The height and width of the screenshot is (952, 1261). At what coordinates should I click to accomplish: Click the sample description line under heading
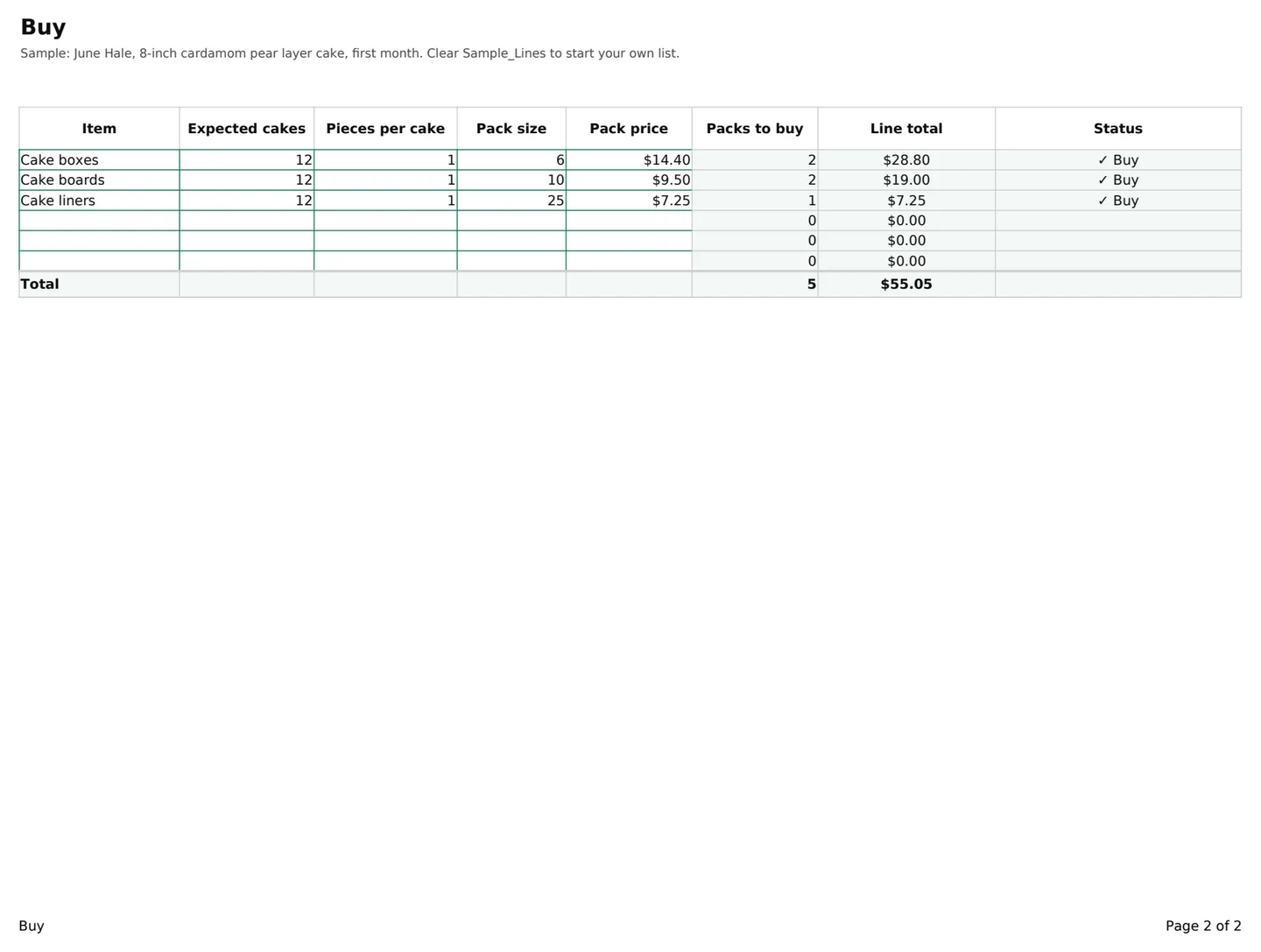[349, 53]
